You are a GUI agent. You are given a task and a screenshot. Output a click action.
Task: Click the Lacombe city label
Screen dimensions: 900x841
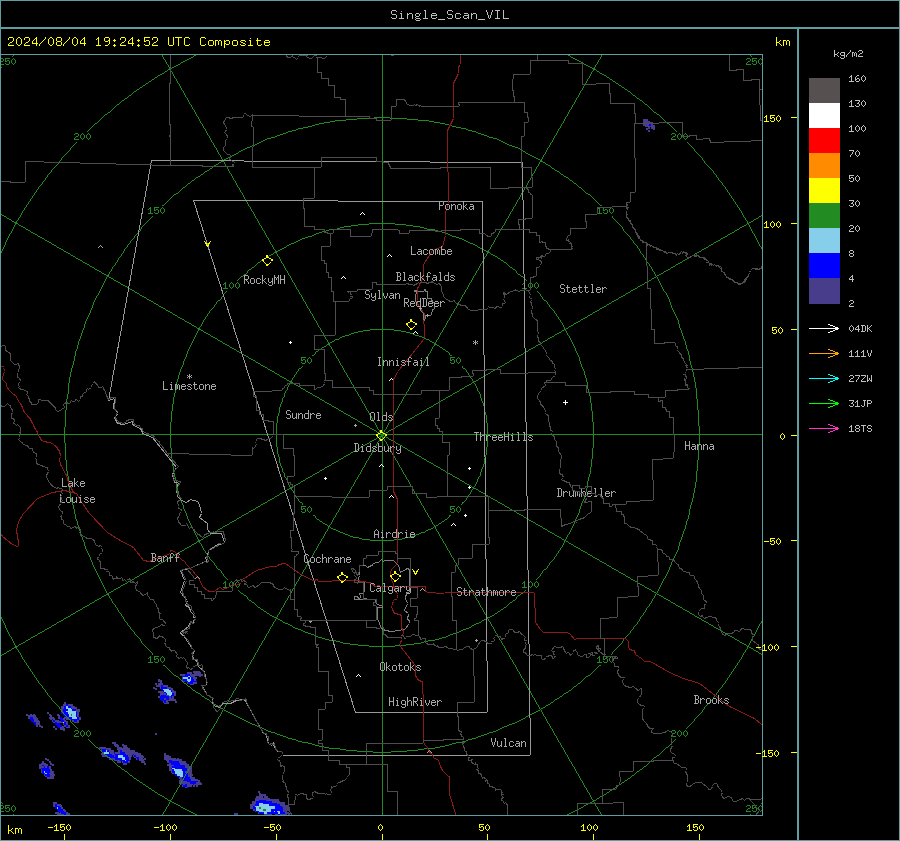click(431, 251)
